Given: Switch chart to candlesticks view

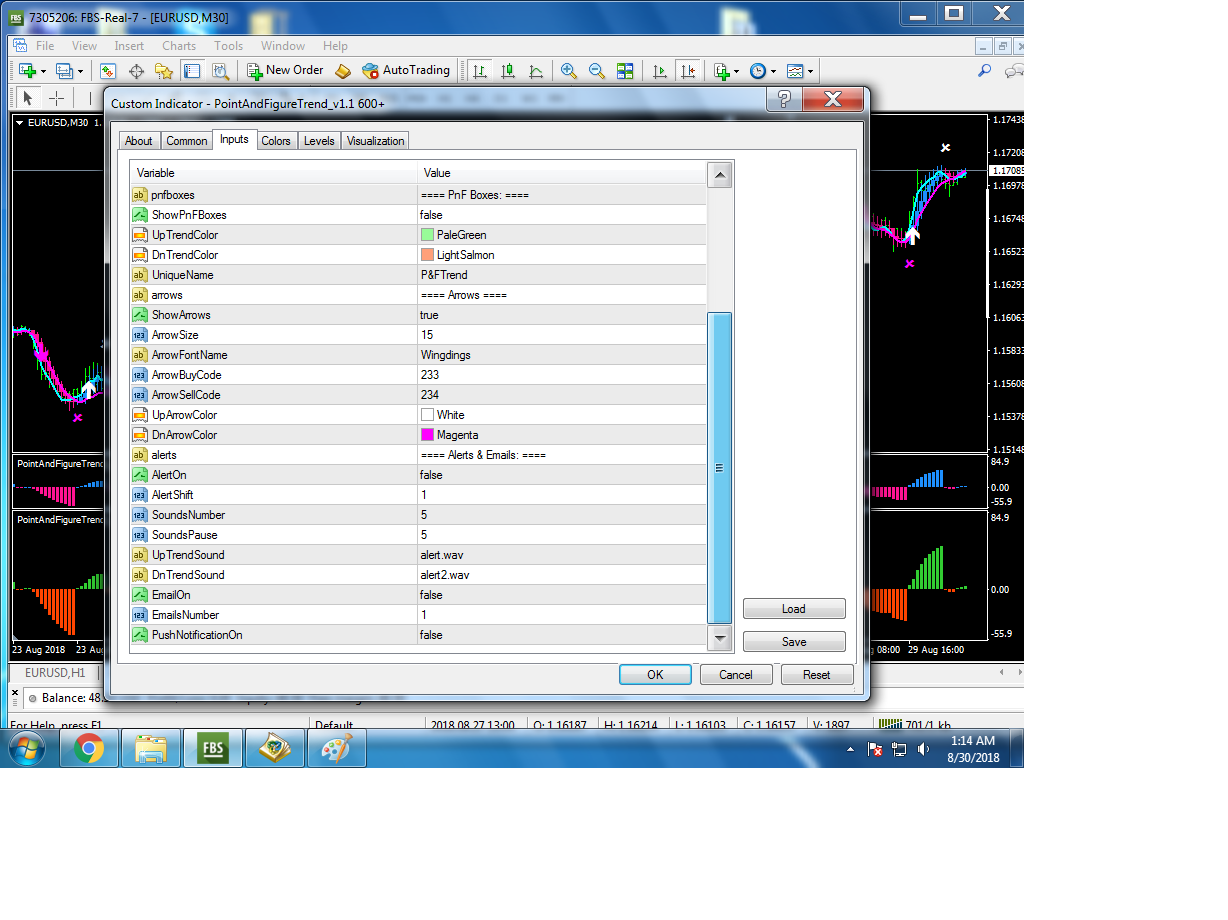Looking at the screenshot, I should 508,71.
